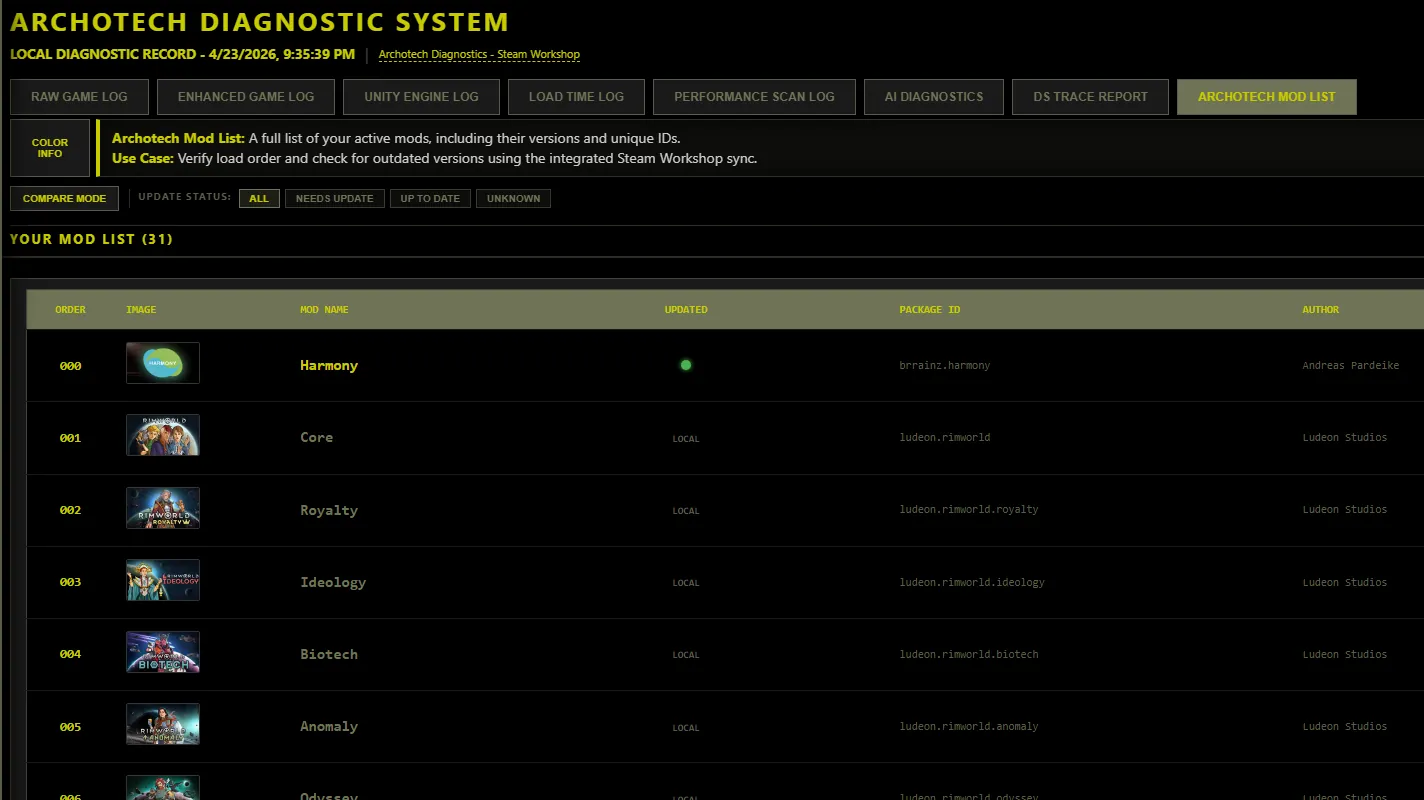Filter mods by Up To Date status
Viewport: 1424px width, 800px height.
[430, 198]
